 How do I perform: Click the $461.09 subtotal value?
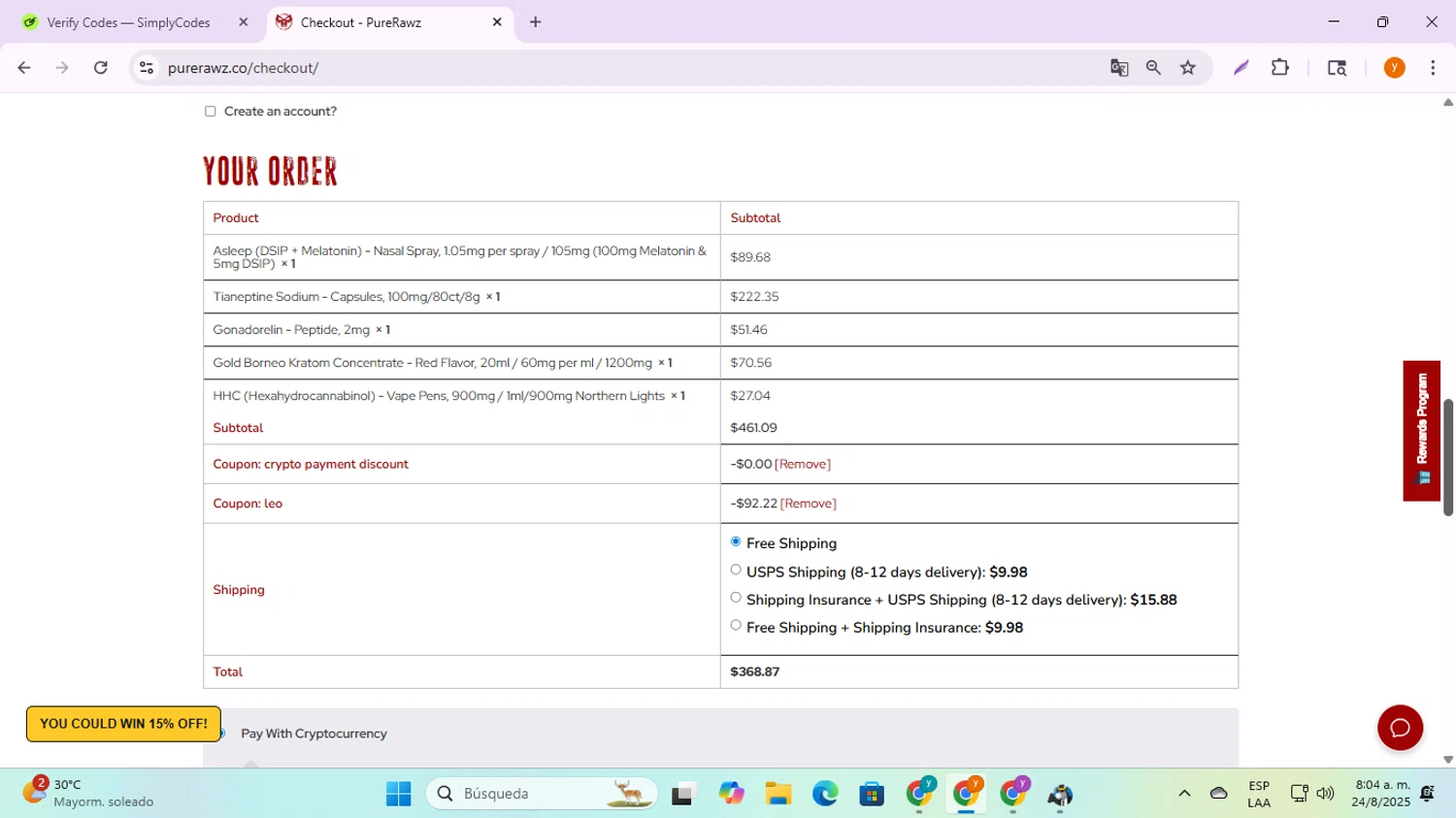[x=753, y=428]
